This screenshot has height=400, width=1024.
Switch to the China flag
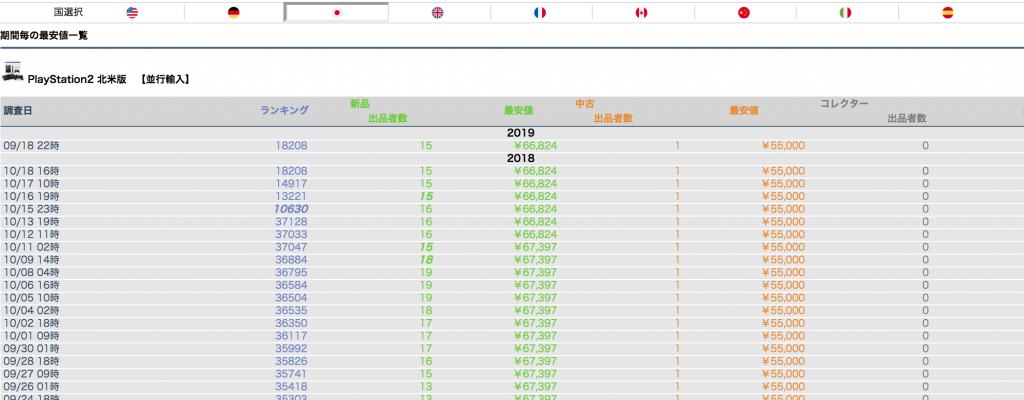[743, 13]
